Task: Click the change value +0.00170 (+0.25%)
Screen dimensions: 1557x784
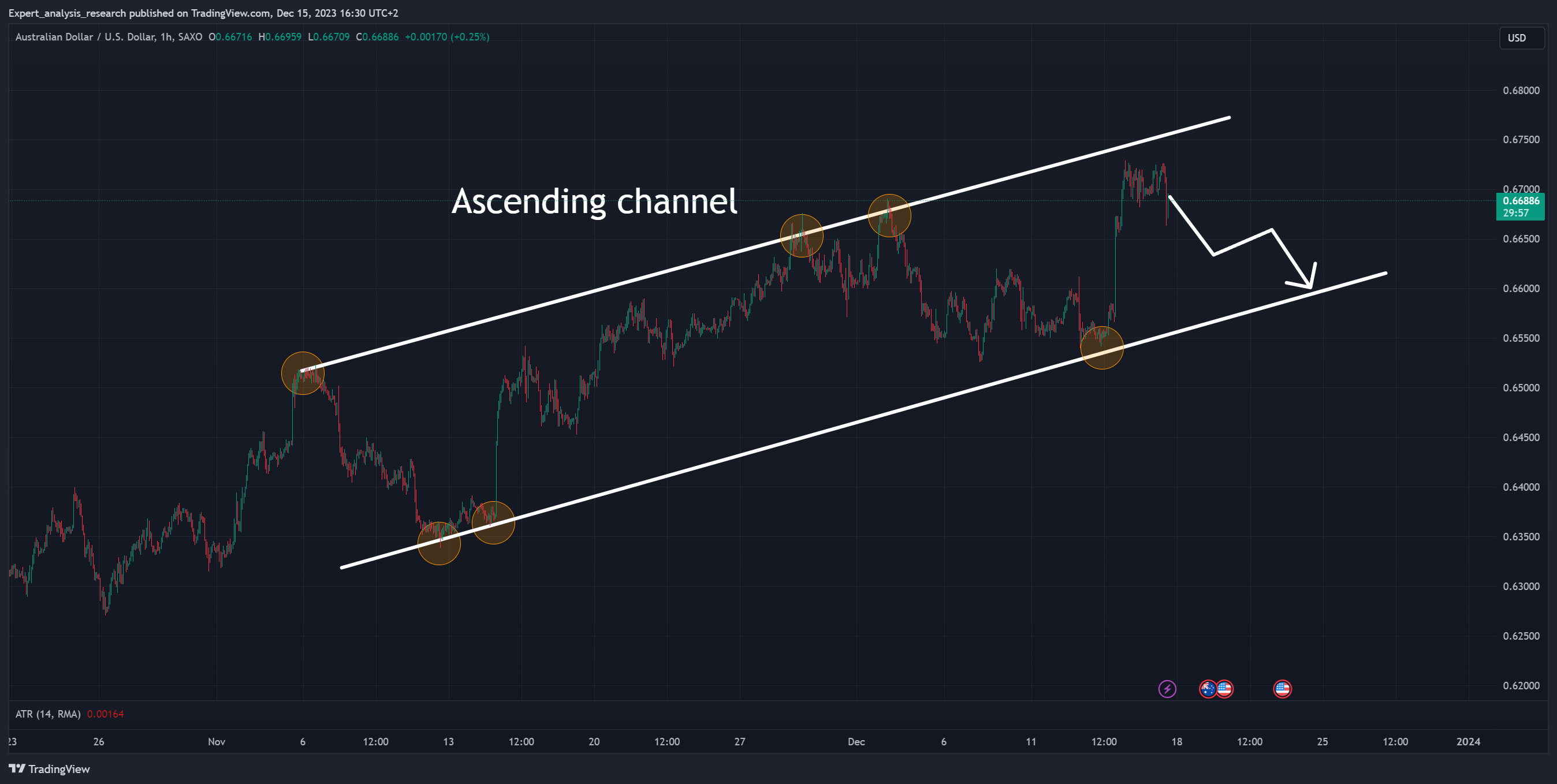Action: 446,37
